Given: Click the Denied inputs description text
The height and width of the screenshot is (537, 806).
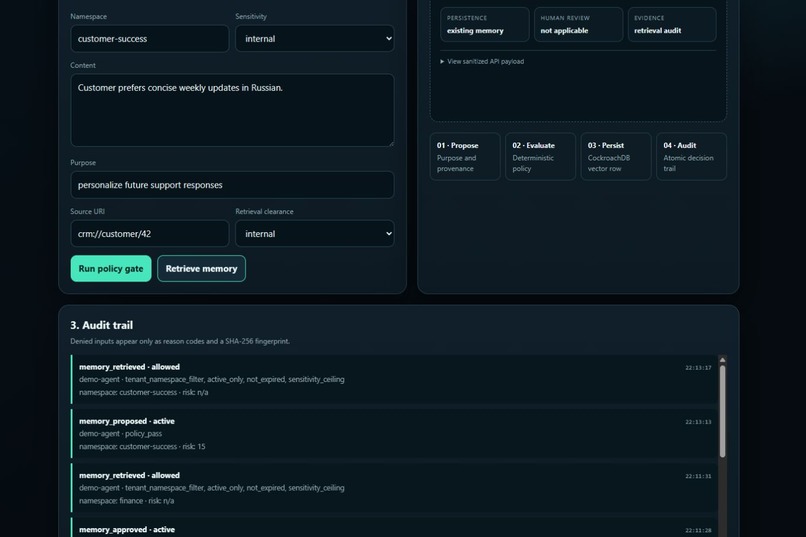Looking at the screenshot, I should pyautogui.click(x=180, y=341).
